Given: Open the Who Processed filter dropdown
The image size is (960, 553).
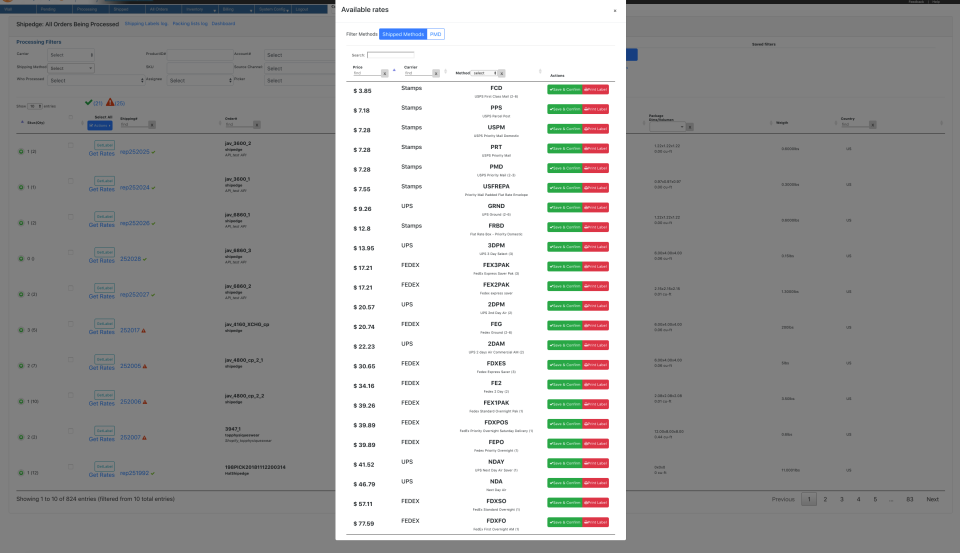Looking at the screenshot, I should point(96,80).
